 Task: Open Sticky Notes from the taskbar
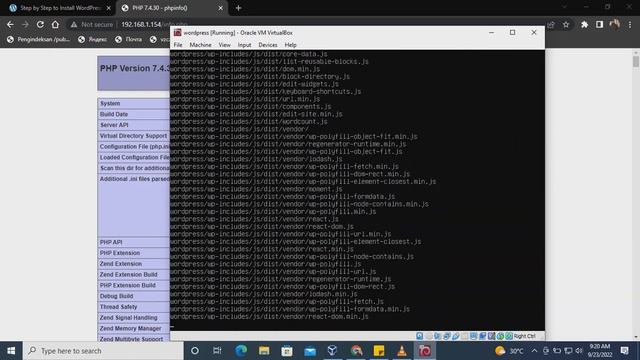(x=379, y=351)
